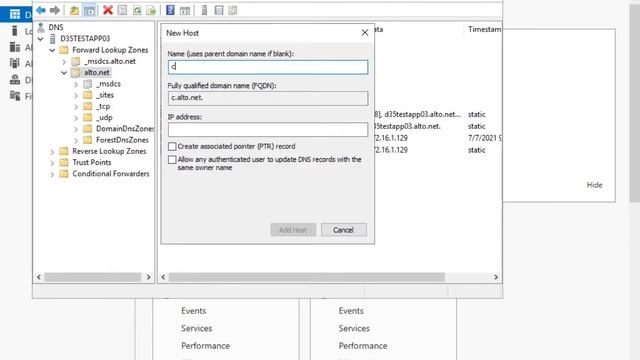Viewport: 640px width, 360px height.
Task: Click the DNS root node icon
Action: (x=41, y=27)
